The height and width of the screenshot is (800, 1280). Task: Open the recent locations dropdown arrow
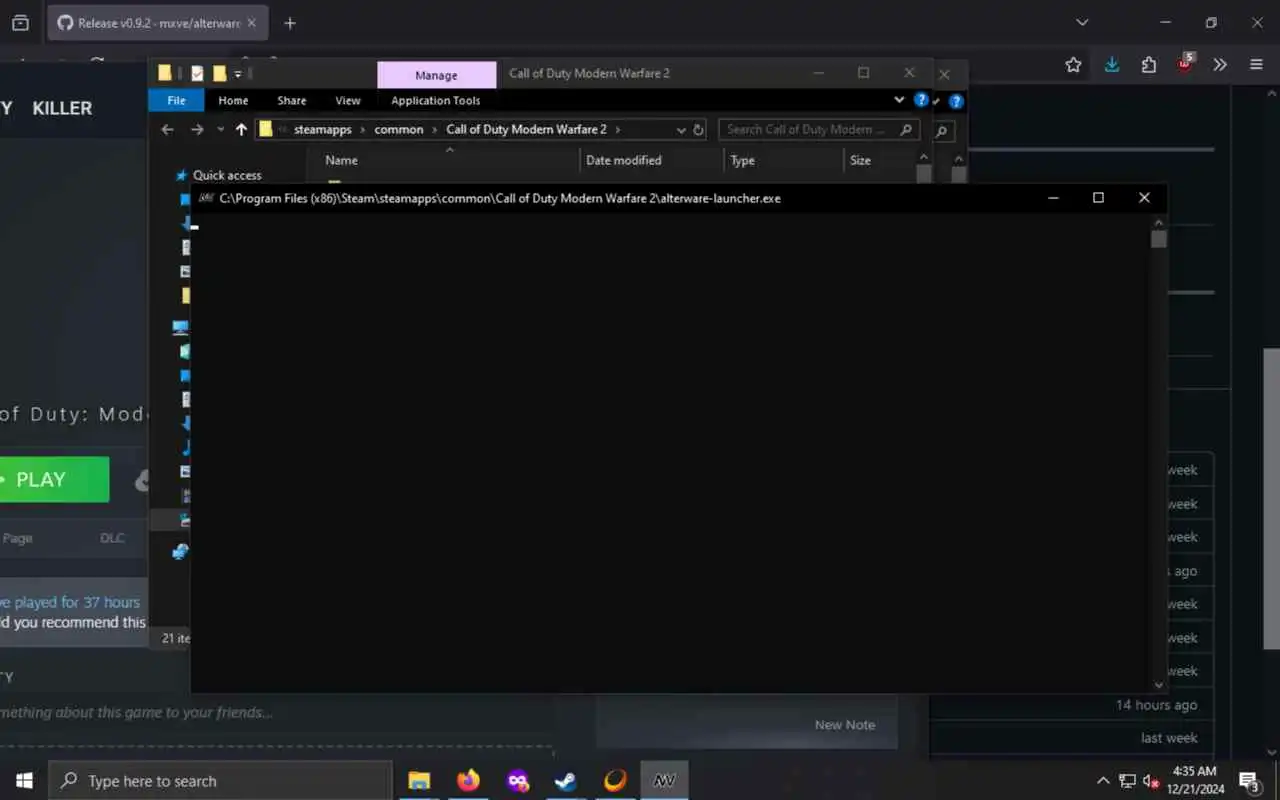[219, 130]
